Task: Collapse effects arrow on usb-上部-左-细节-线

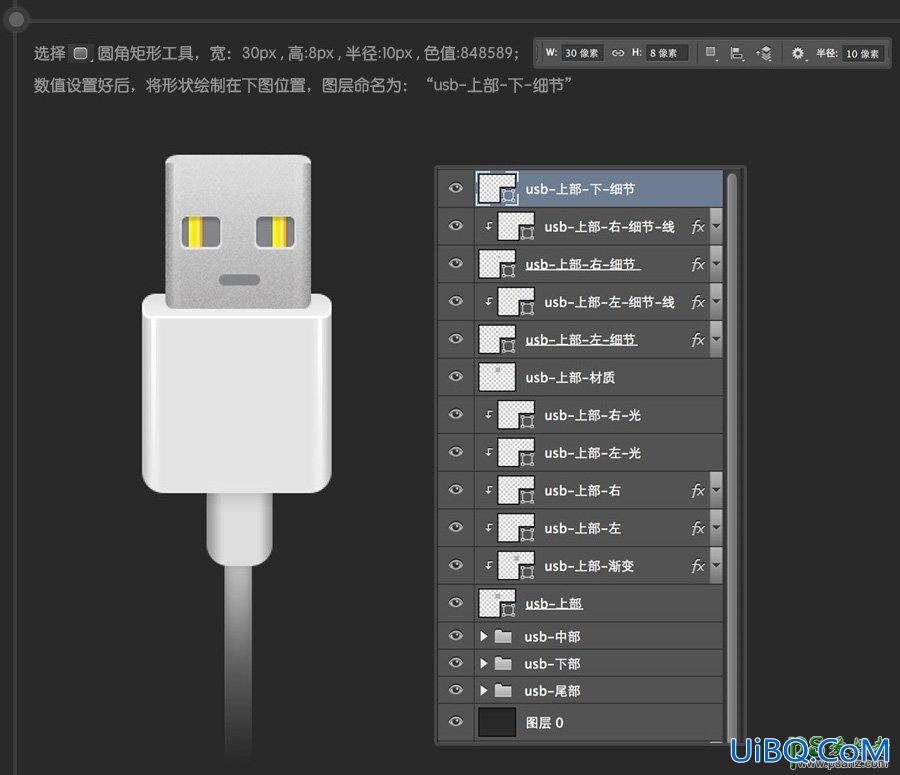Action: click(716, 301)
